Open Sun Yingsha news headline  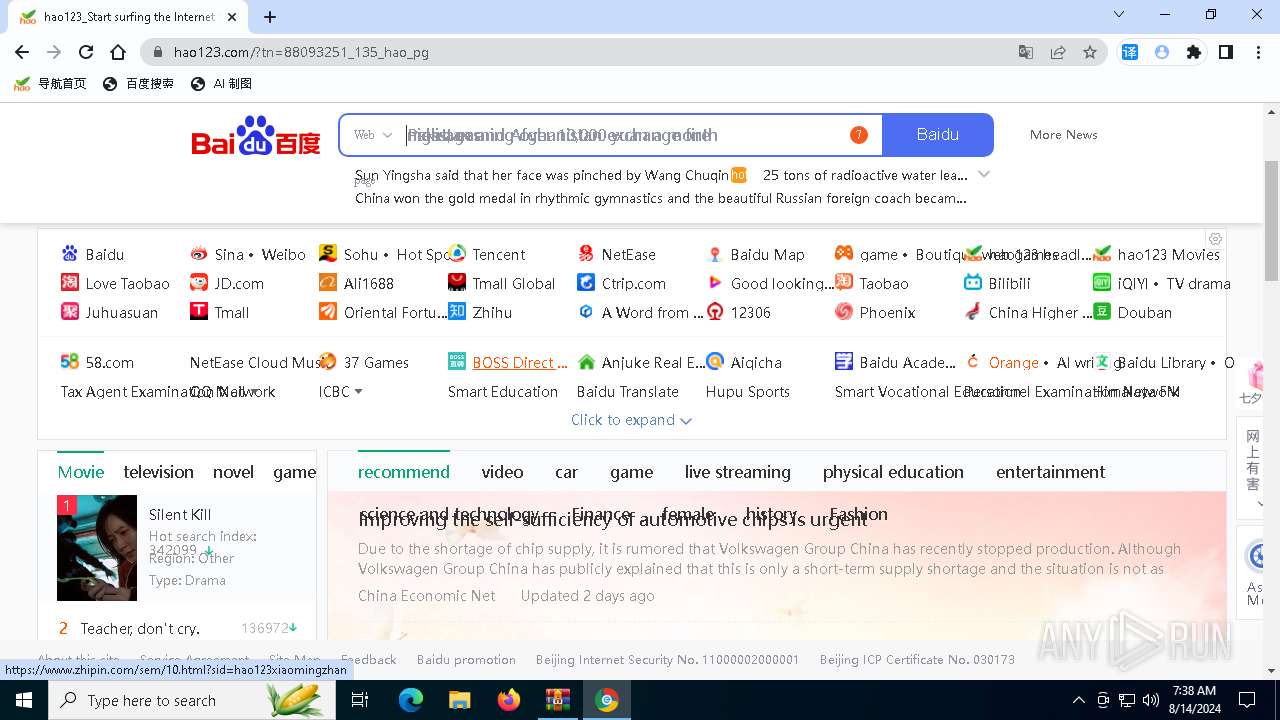(x=542, y=175)
